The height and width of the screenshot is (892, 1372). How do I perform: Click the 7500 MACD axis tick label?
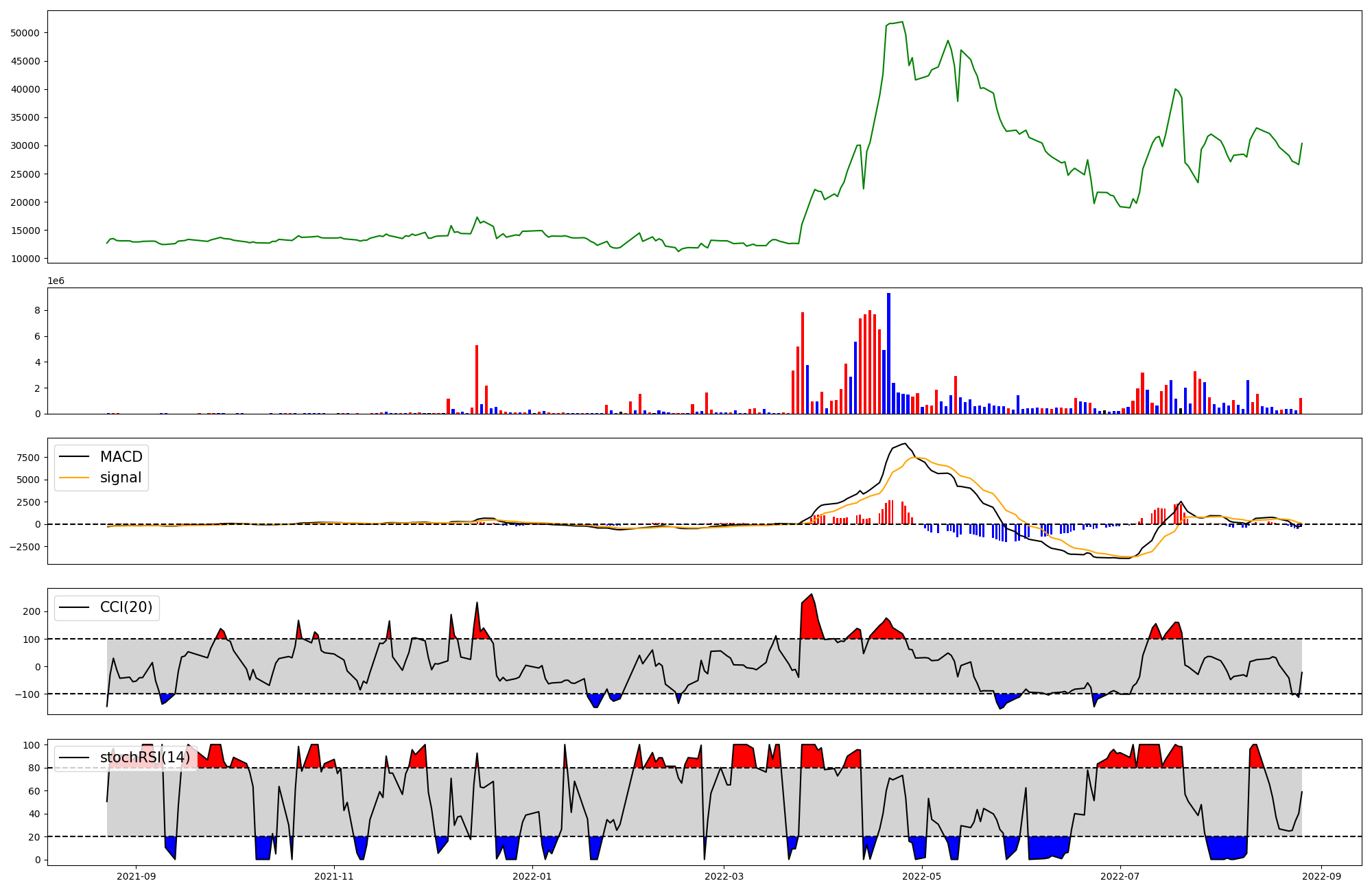pos(29,458)
